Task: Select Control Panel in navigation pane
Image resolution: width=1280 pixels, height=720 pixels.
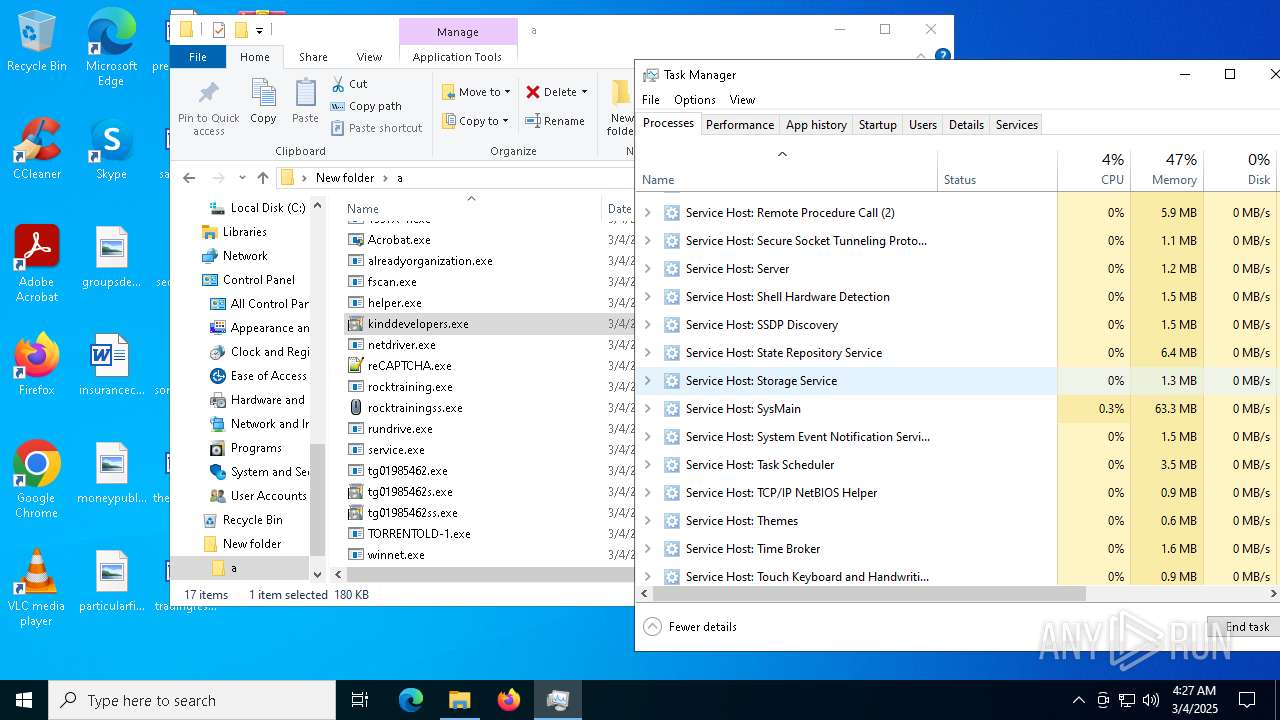Action: (258, 280)
